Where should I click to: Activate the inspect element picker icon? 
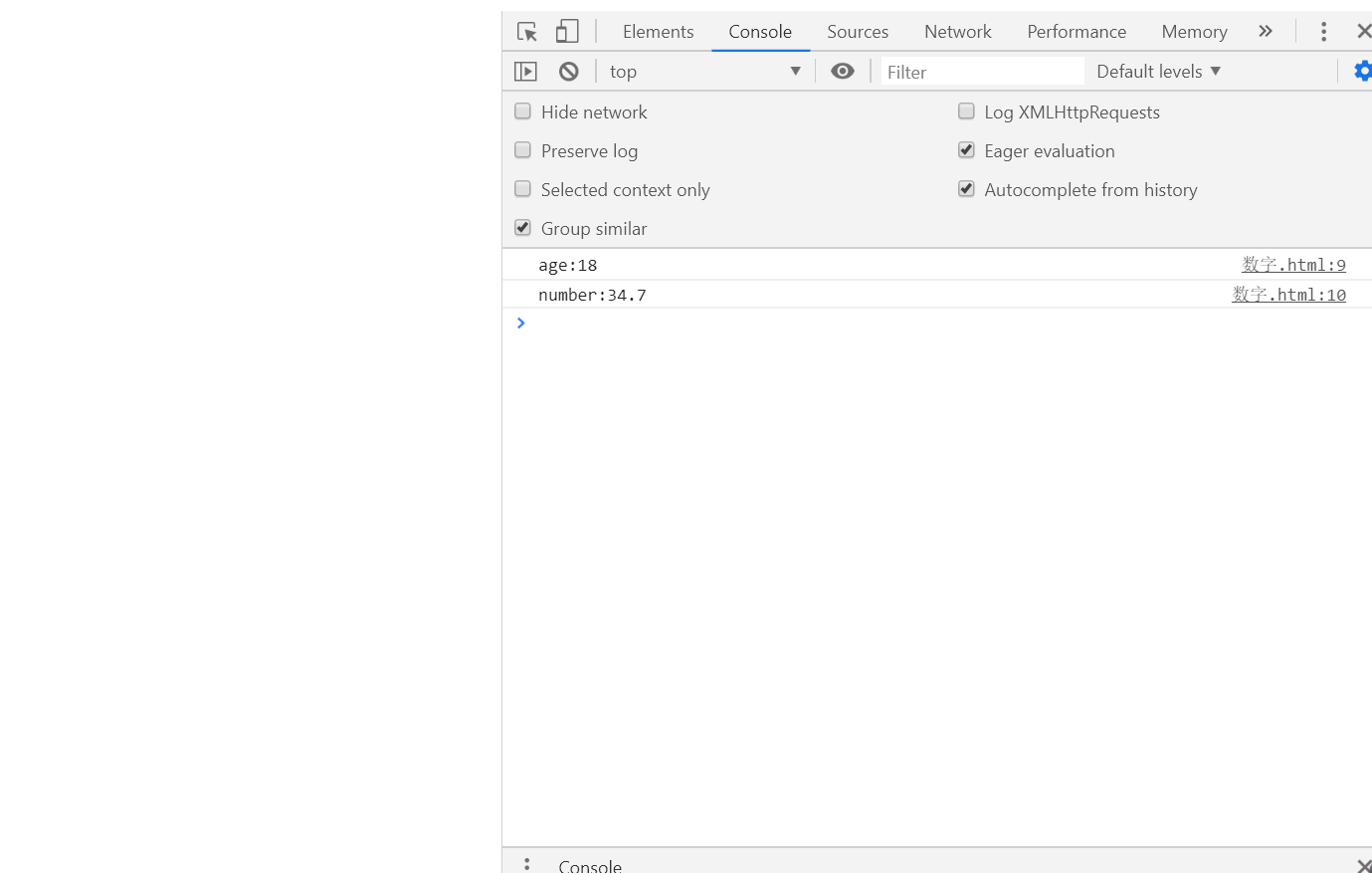tap(527, 32)
